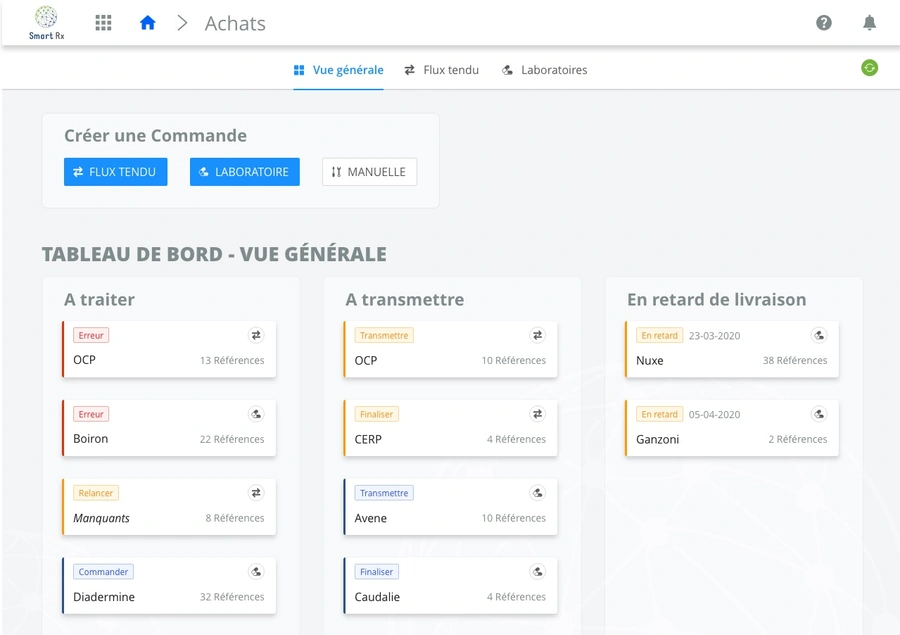Click flux tendu icon on OCP Erreur card

[256, 336]
